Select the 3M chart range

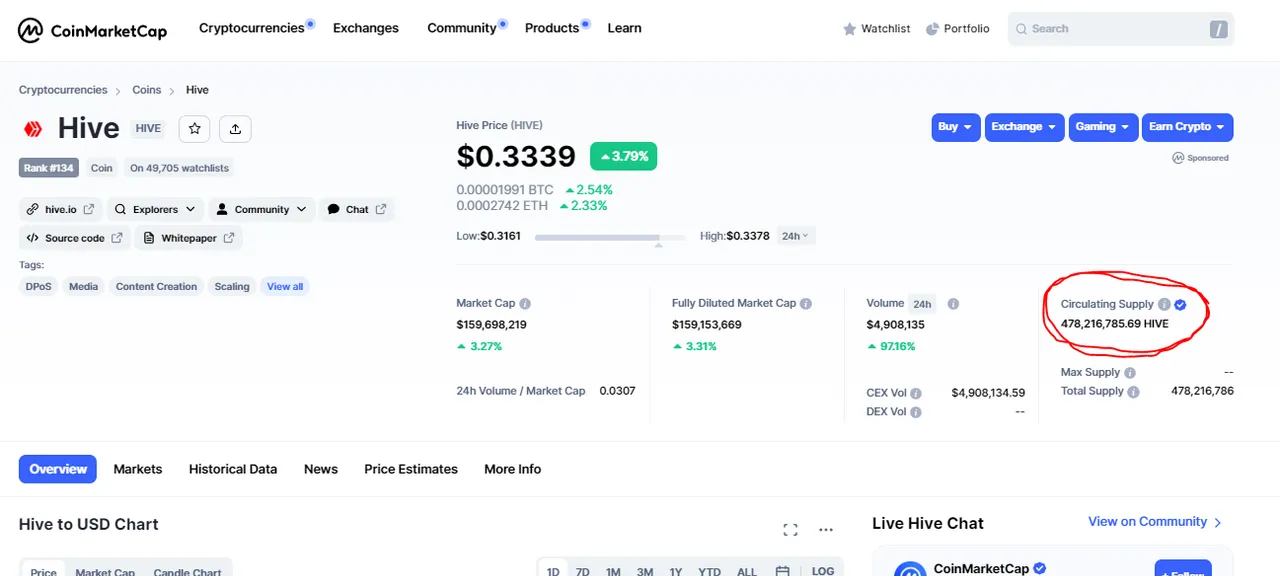point(645,570)
